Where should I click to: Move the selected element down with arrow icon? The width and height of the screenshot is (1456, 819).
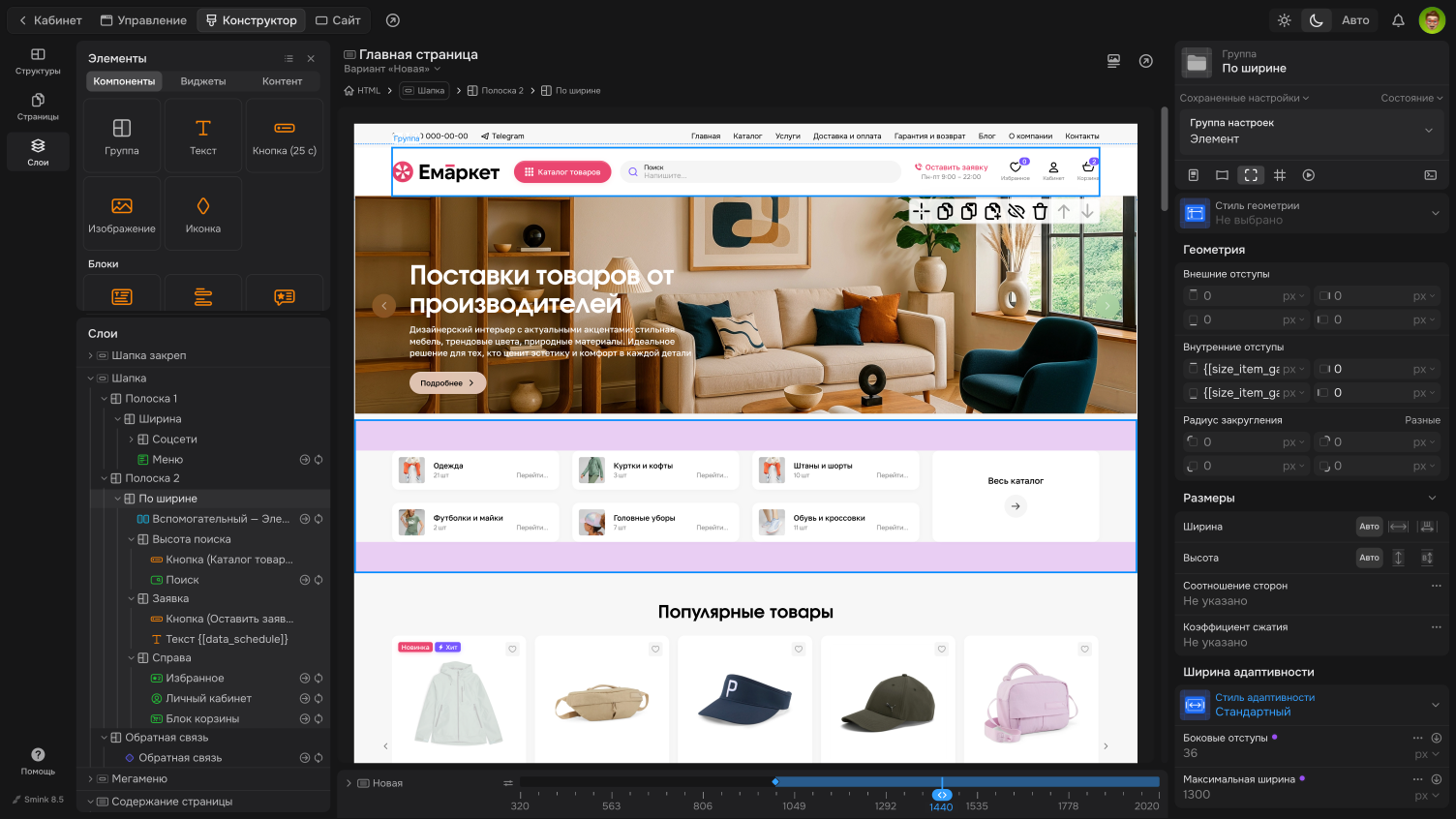tap(1087, 211)
